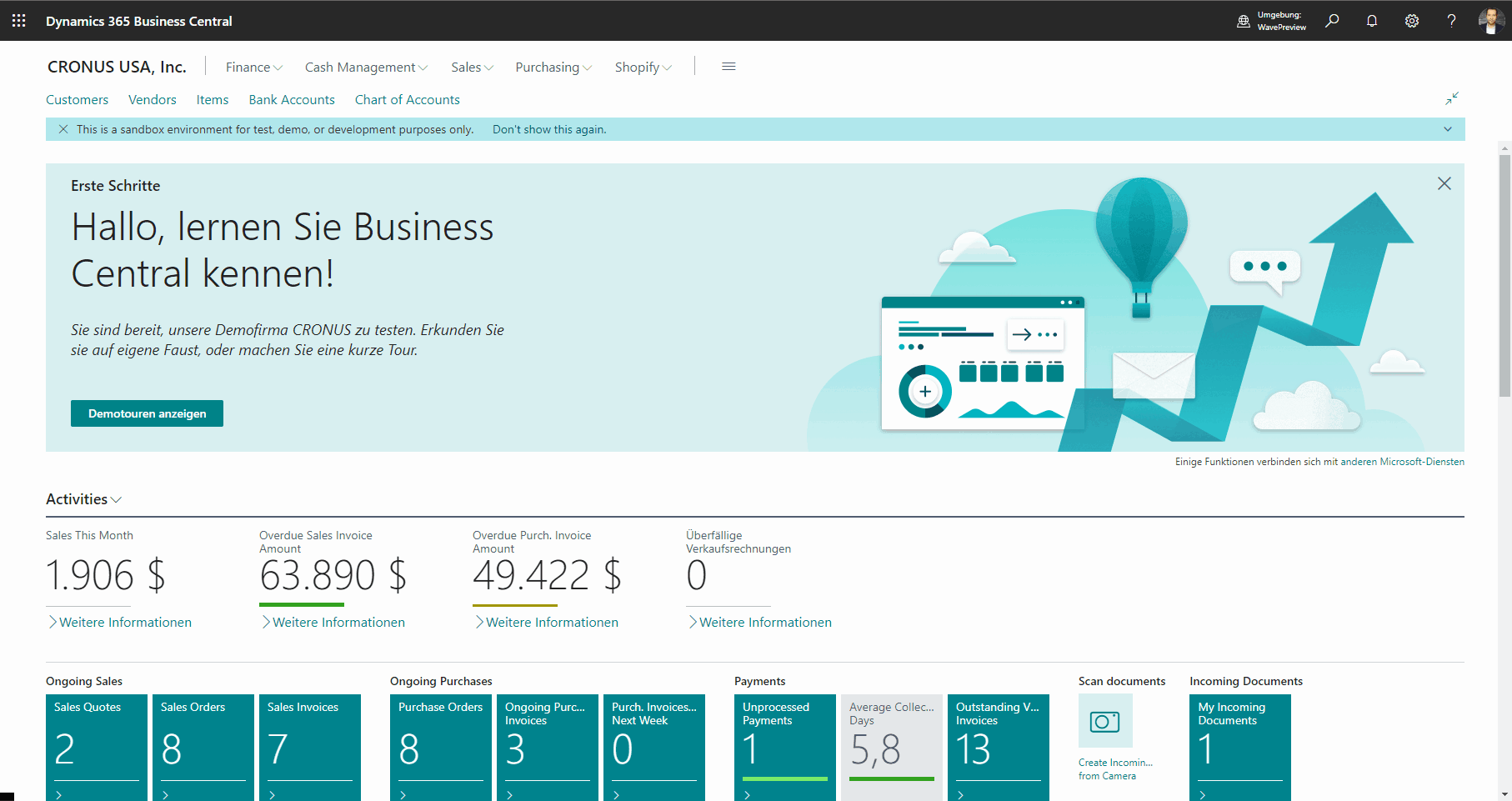Open Sales Orders tile arrow

pyautogui.click(x=166, y=795)
